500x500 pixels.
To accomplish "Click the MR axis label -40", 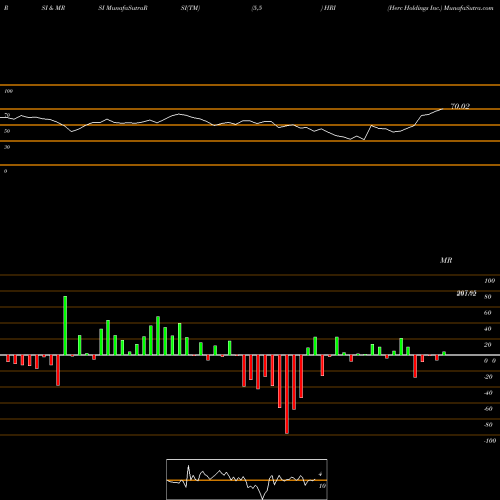I will [x=488, y=393].
